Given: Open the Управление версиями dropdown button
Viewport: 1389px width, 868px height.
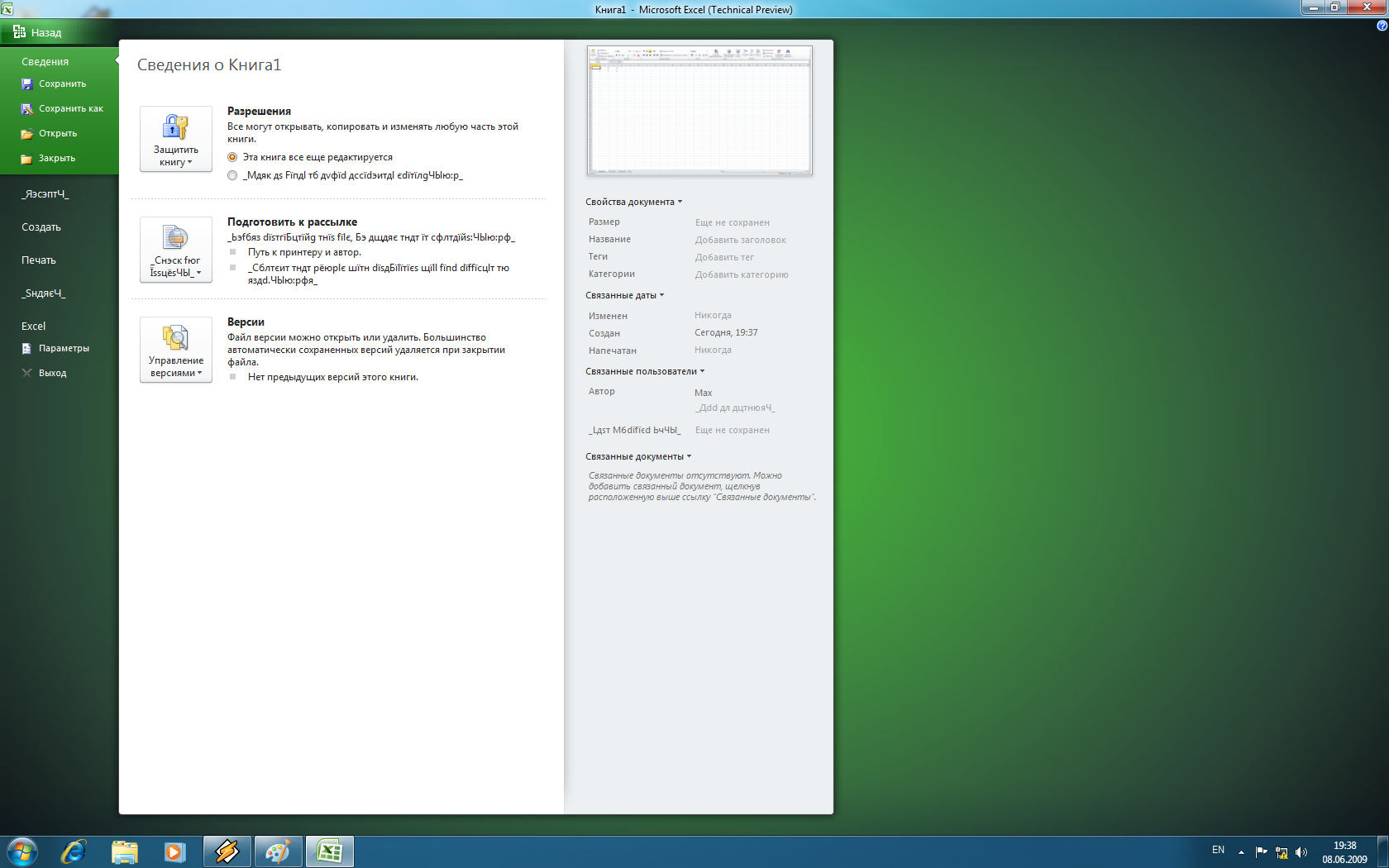Looking at the screenshot, I should (x=176, y=350).
